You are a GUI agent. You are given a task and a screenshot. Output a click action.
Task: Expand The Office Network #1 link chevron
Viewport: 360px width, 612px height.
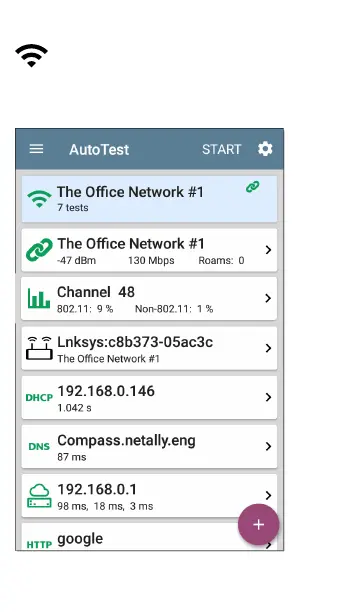[x=268, y=250]
